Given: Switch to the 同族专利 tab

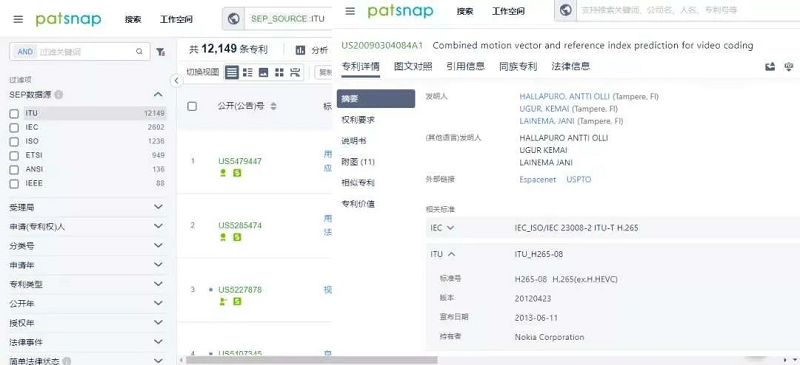Looking at the screenshot, I should pyautogui.click(x=518, y=66).
